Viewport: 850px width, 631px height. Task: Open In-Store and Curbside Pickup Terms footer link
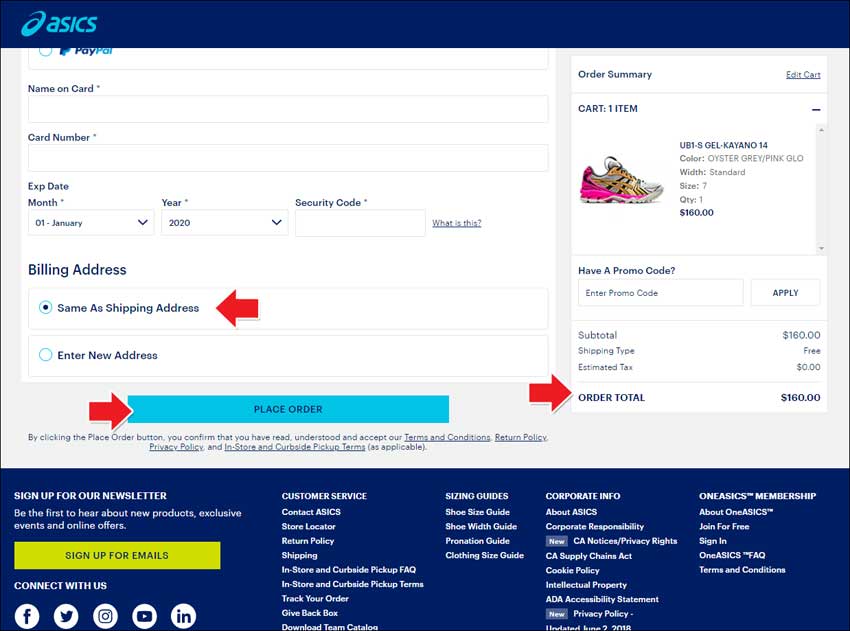[x=352, y=584]
